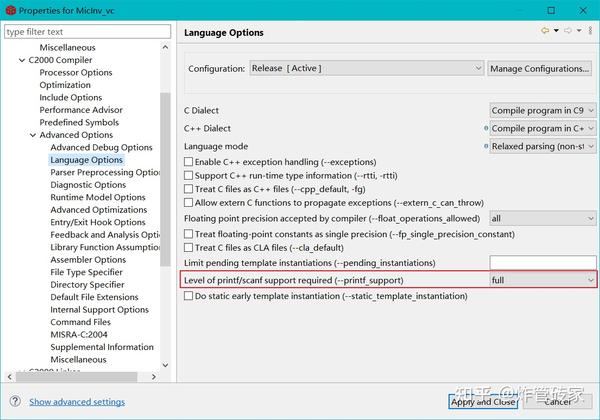Open the forward history dropdown arrow
Image resolution: width=600 pixels, height=420 pixels.
(x=577, y=32)
